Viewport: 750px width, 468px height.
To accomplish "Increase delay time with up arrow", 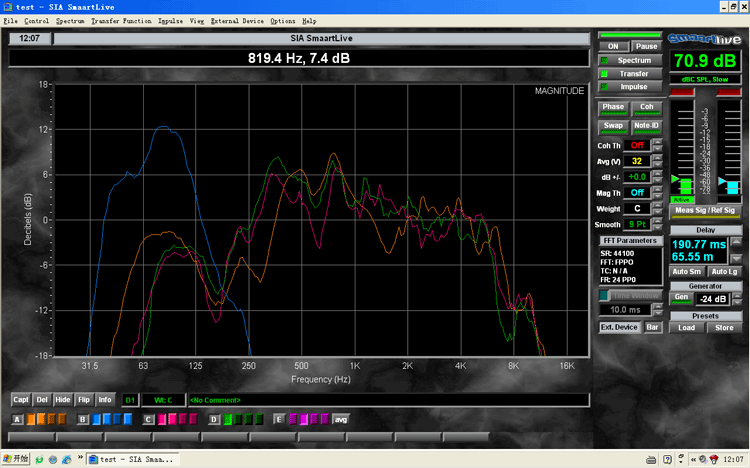I will [x=737, y=242].
